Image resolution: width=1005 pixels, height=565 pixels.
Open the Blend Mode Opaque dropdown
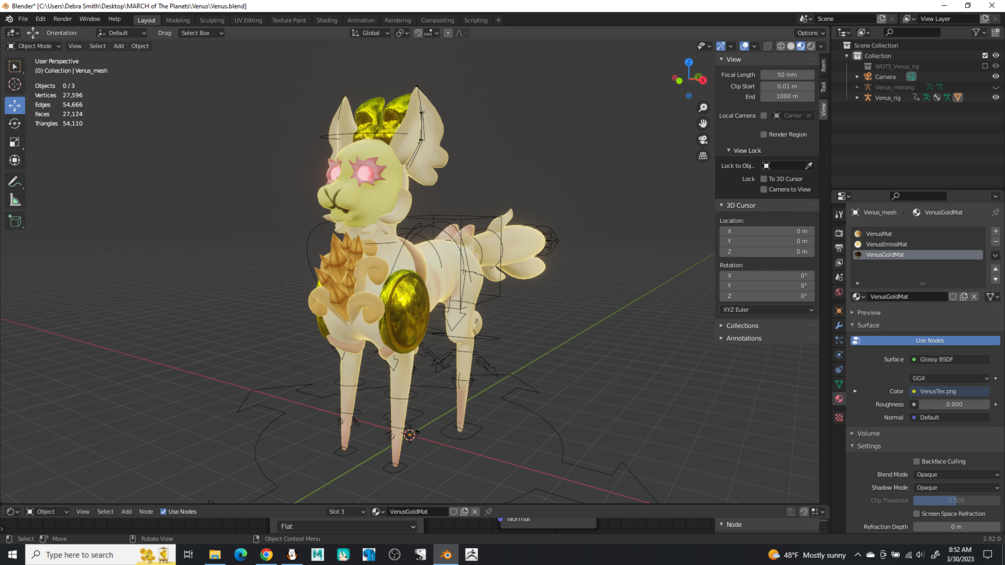click(956, 475)
